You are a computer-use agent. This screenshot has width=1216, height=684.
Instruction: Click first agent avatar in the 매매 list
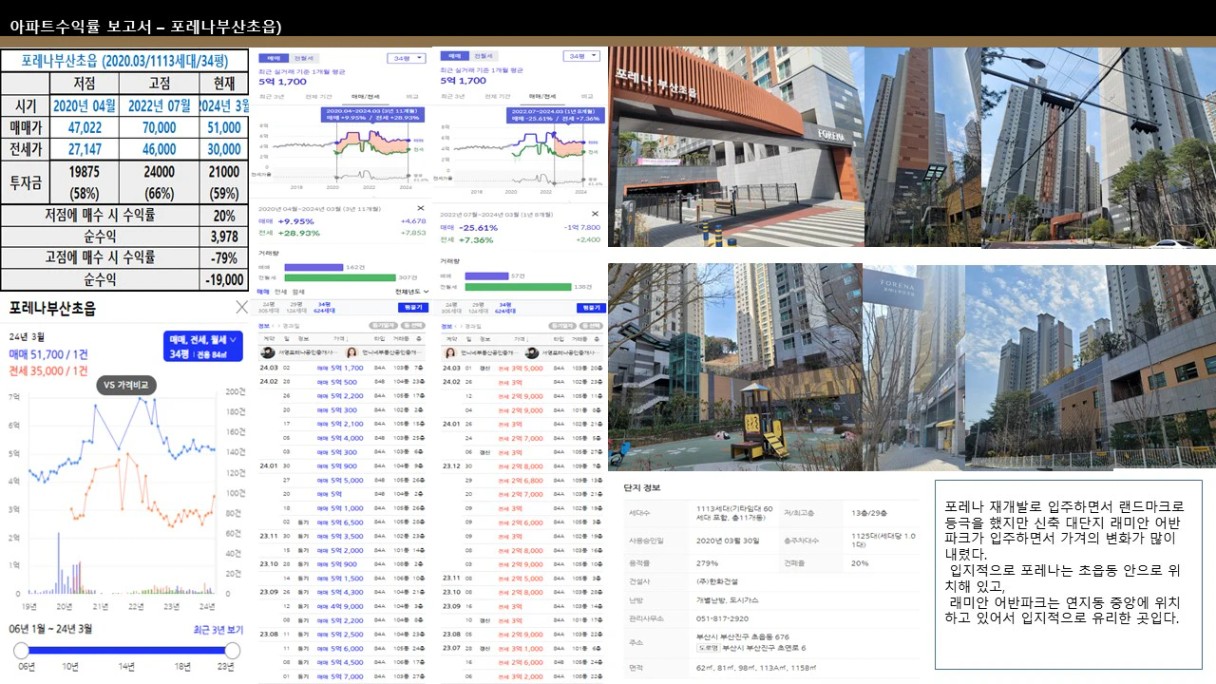pos(267,353)
